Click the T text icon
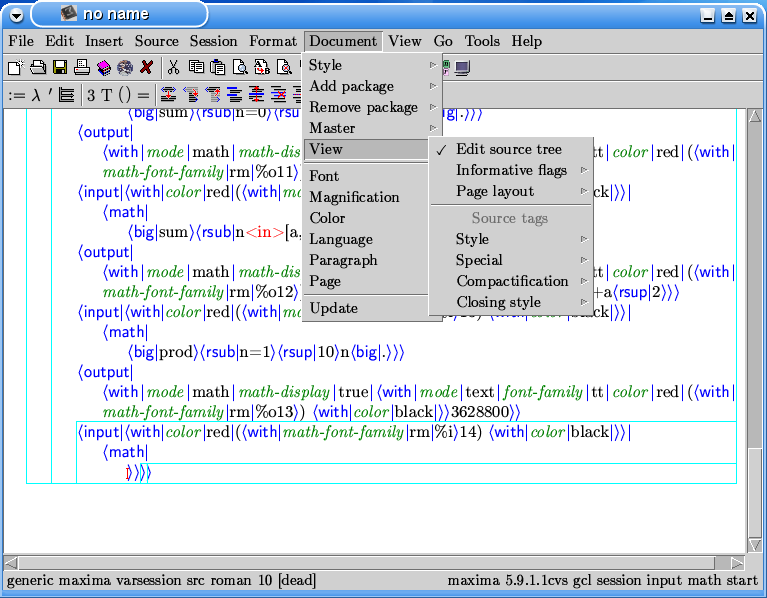Image resolution: width=767 pixels, height=598 pixels. 107,95
